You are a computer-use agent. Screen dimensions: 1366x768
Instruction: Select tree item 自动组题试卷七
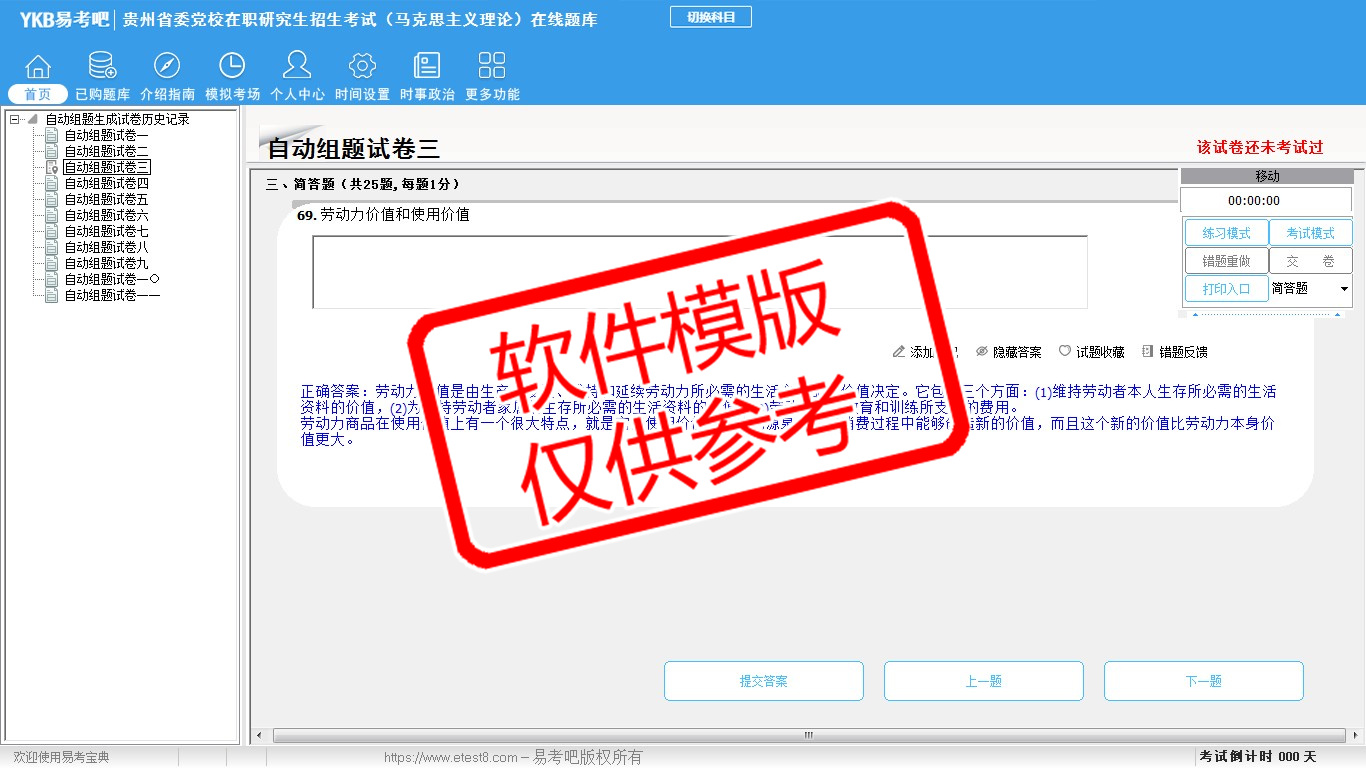(106, 231)
